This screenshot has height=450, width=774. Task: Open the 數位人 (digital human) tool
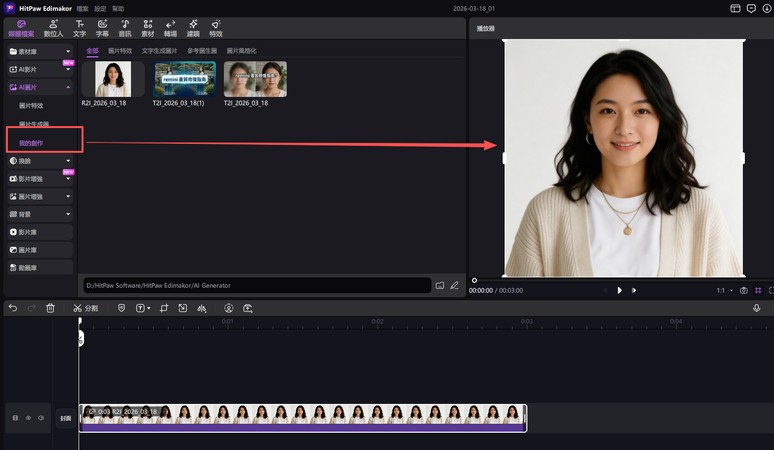(51, 27)
